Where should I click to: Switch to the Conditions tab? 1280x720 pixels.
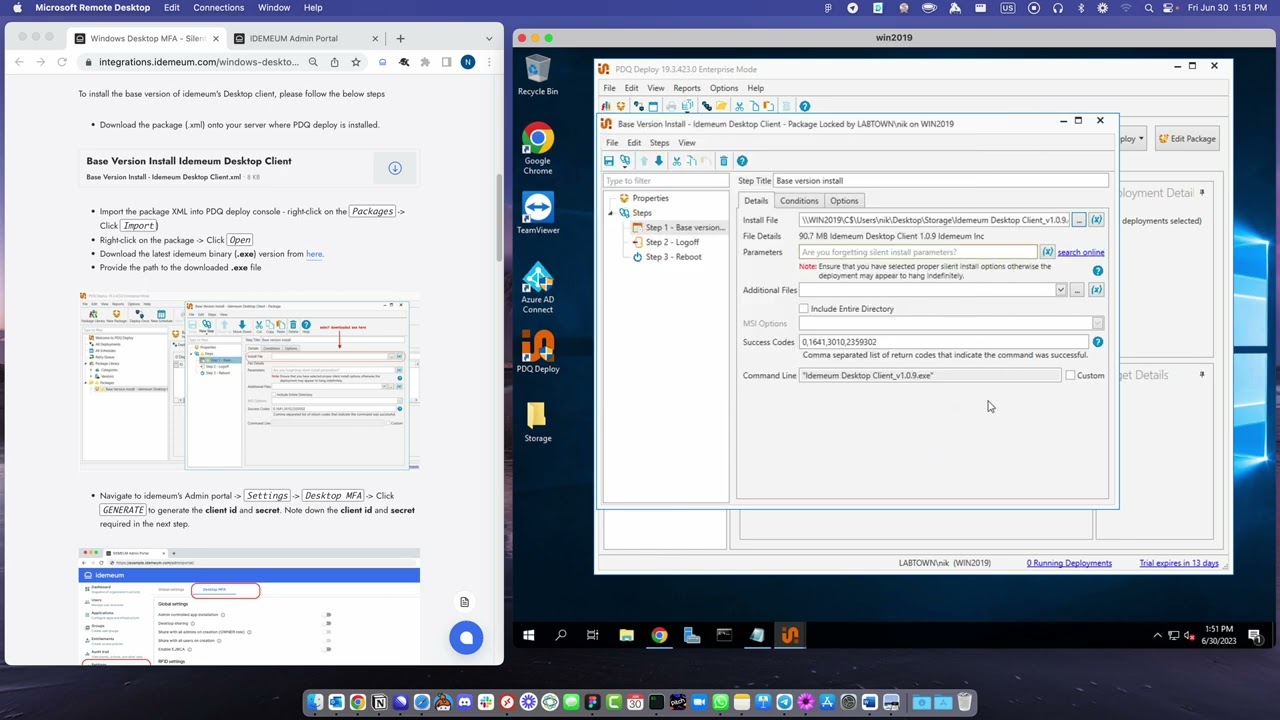[798, 201]
